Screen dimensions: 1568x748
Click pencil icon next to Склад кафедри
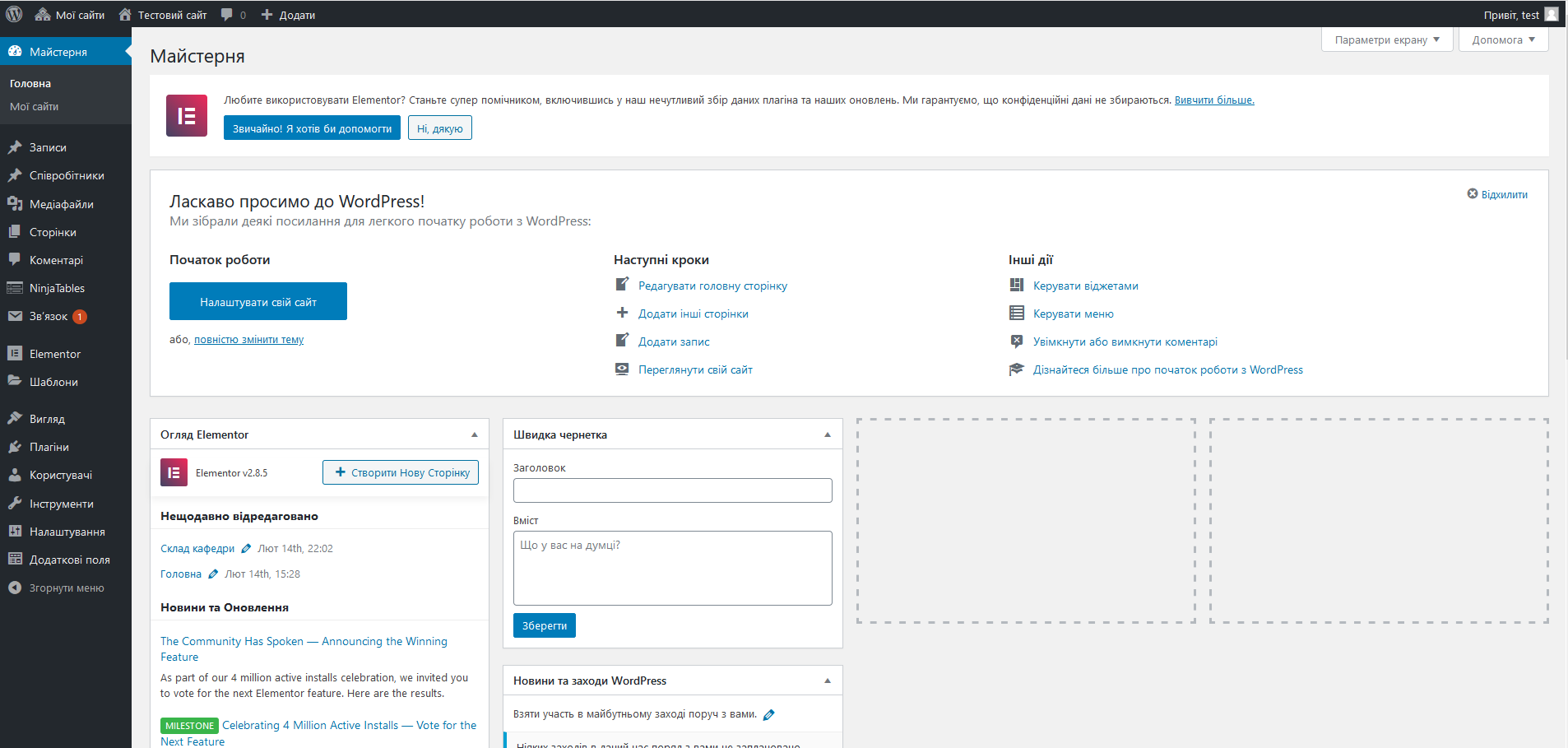(x=246, y=548)
